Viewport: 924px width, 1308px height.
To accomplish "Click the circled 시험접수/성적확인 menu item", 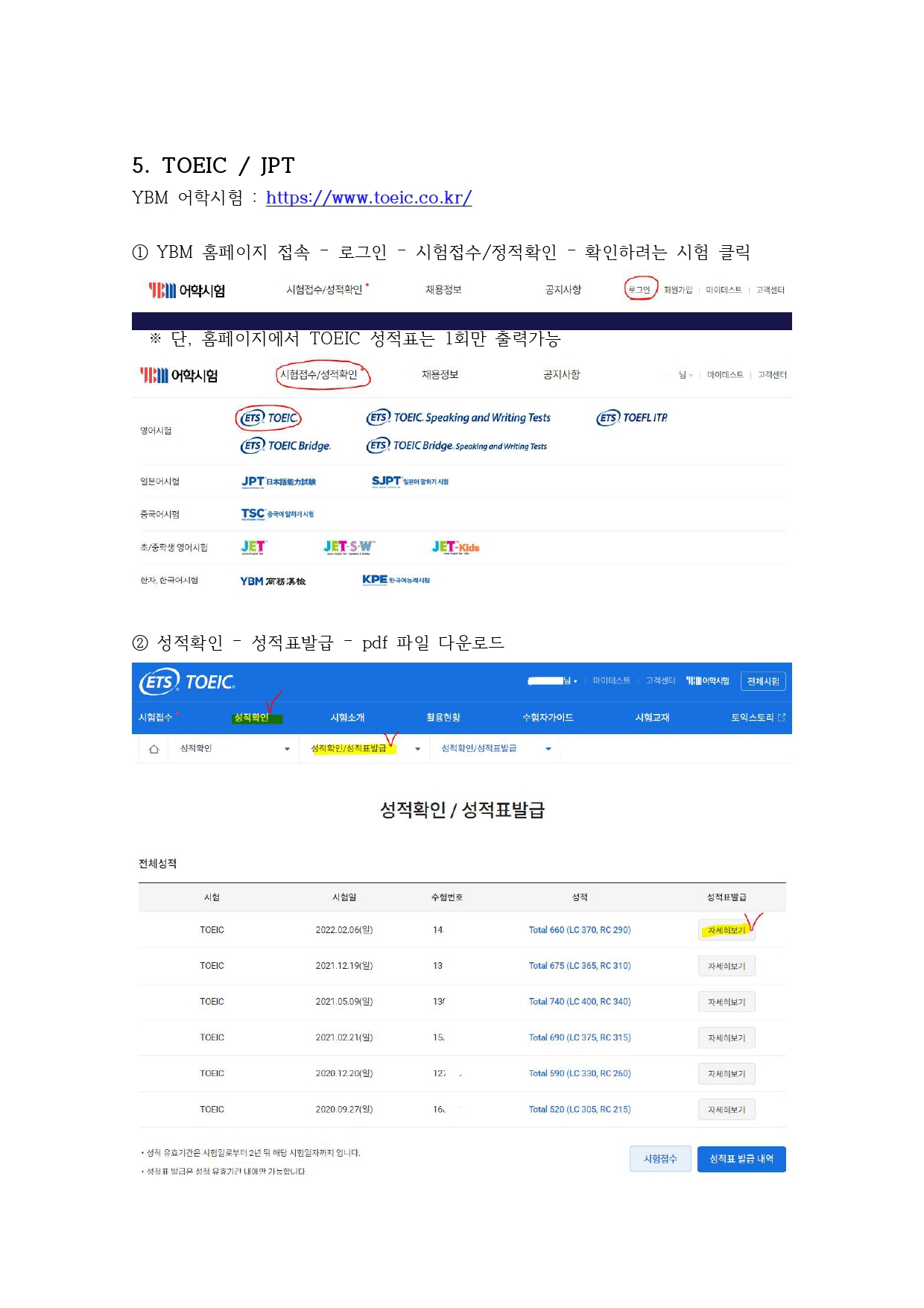I will 319,374.
